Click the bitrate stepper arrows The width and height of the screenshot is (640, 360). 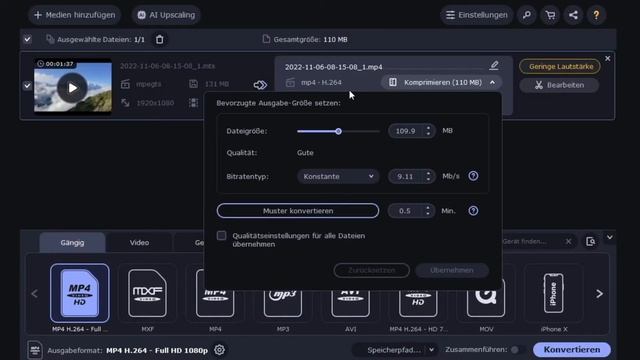point(428,176)
